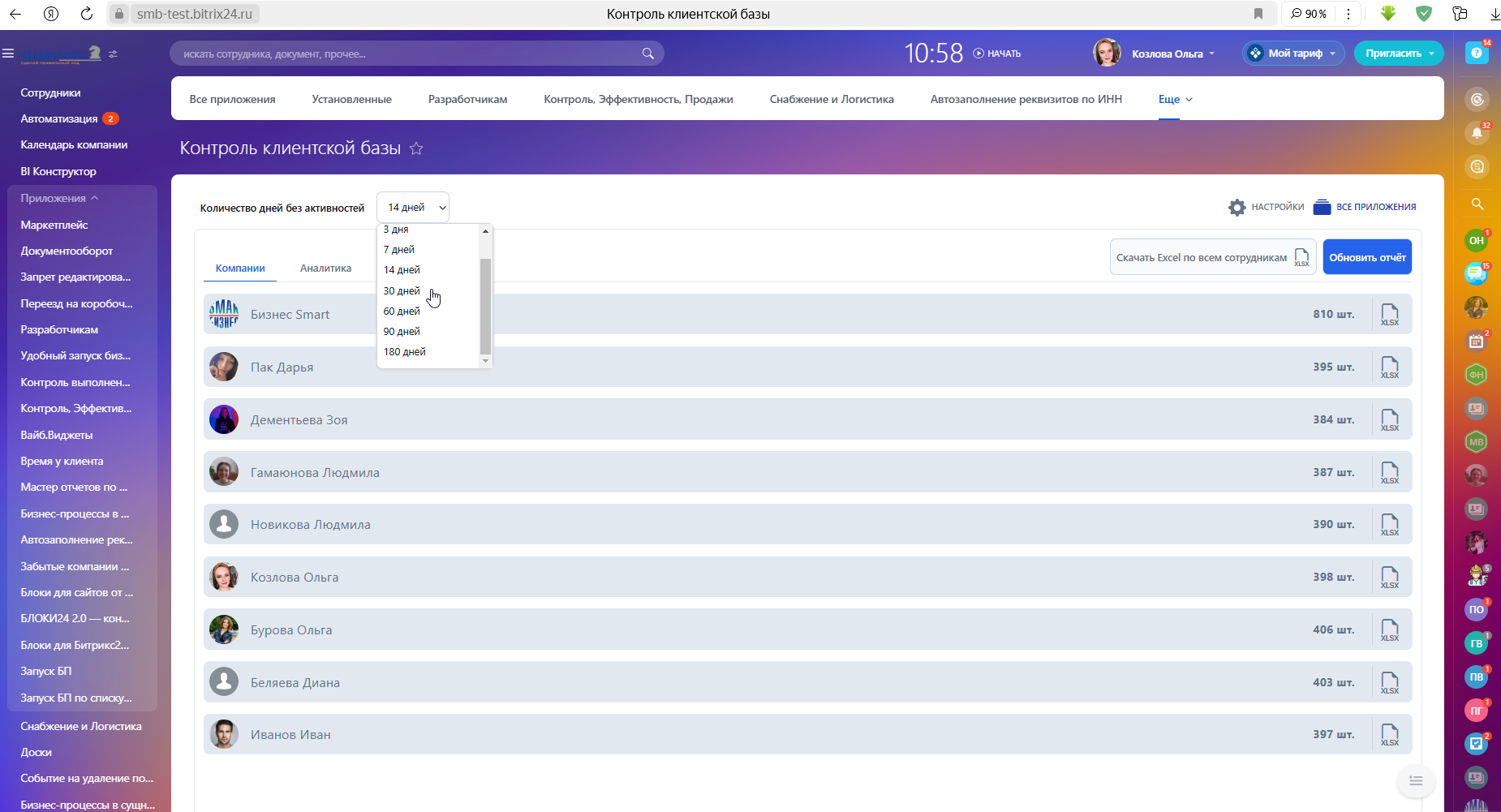The image size is (1501, 812).
Task: Reload the browser page
Action: coord(87,14)
